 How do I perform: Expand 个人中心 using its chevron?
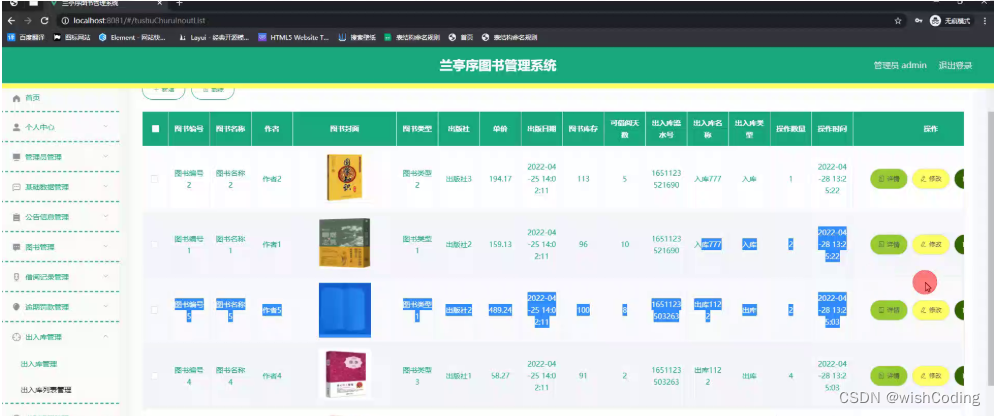point(105,127)
